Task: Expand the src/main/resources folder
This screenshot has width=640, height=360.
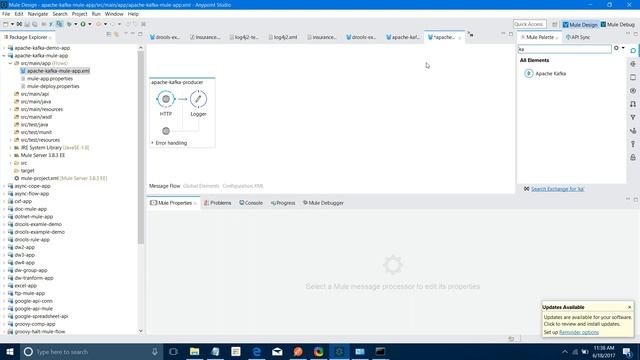Action: (10, 109)
